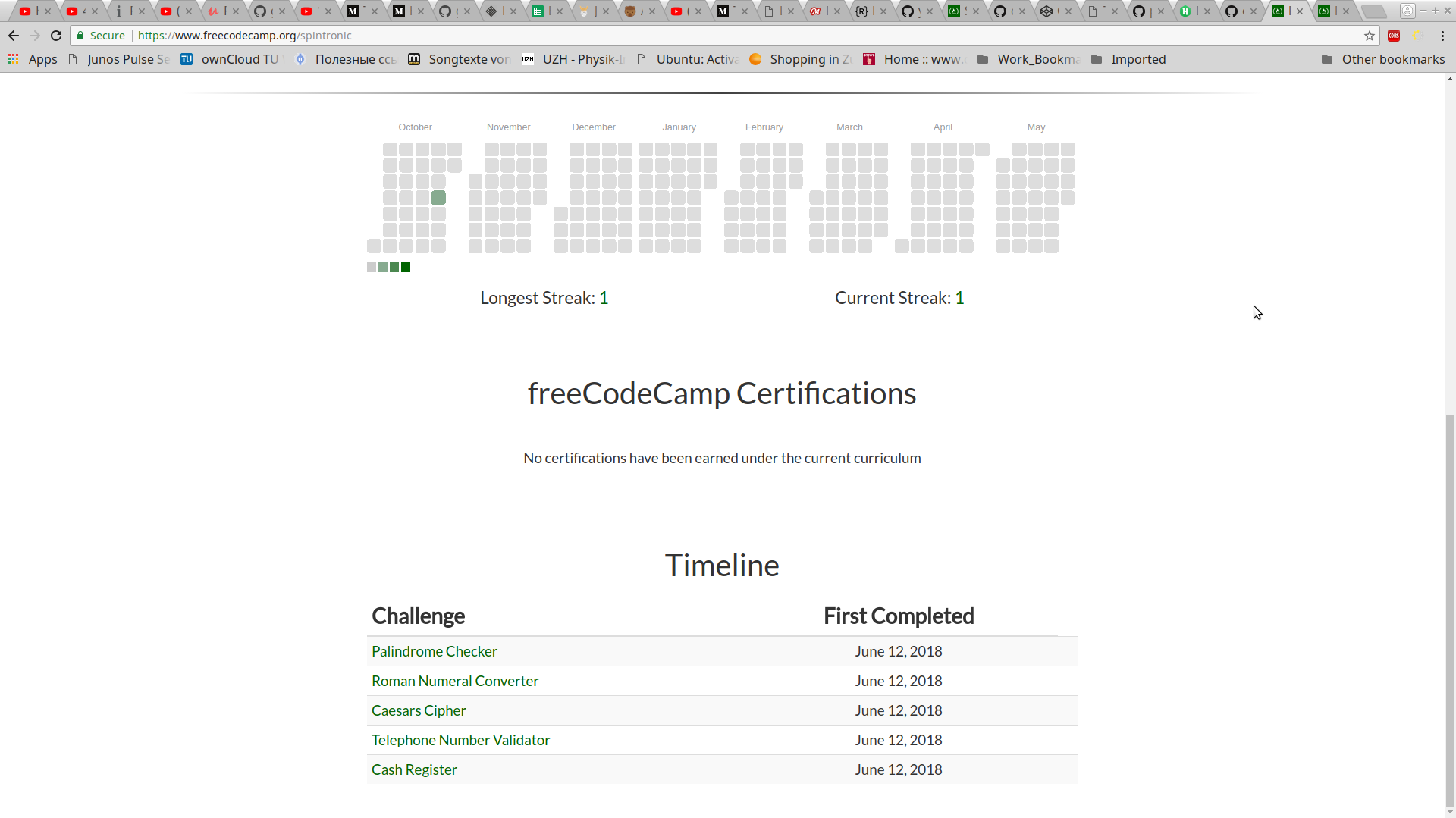
Task: Open the Palindrome Checker challenge link
Action: [x=434, y=650]
